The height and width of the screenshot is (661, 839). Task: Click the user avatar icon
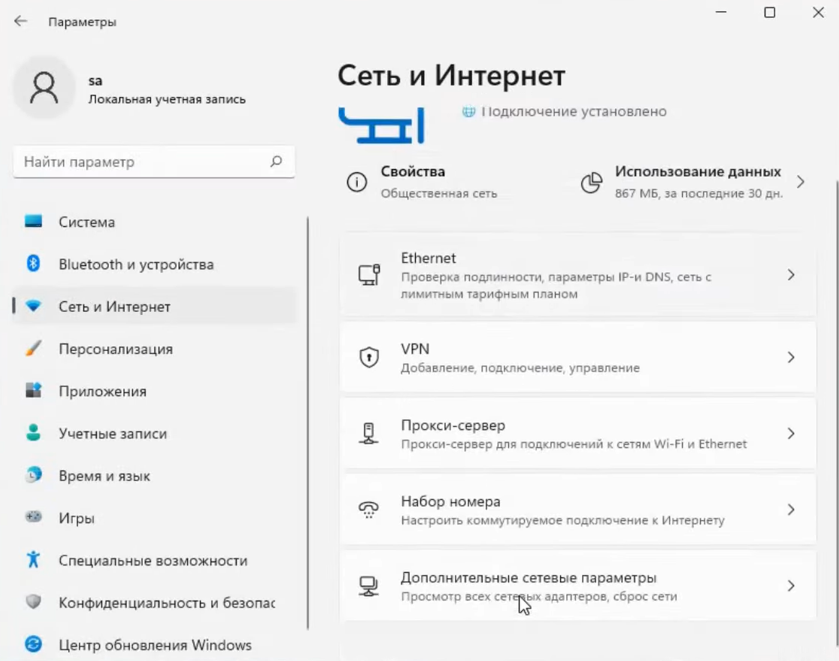point(44,88)
